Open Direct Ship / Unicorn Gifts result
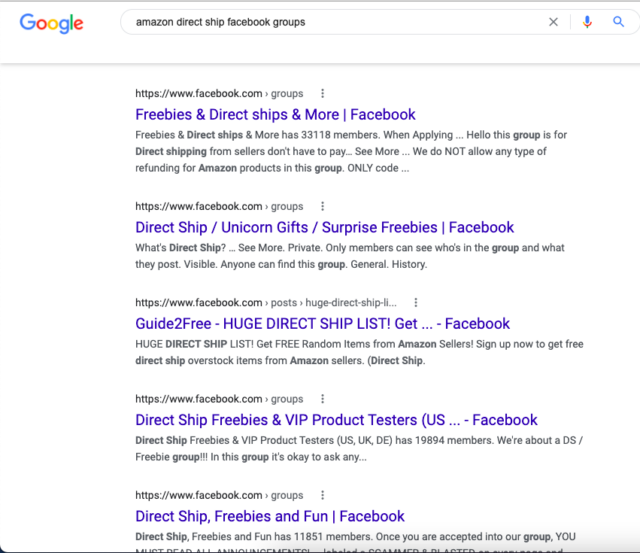The width and height of the screenshot is (640, 553). click(x=324, y=228)
